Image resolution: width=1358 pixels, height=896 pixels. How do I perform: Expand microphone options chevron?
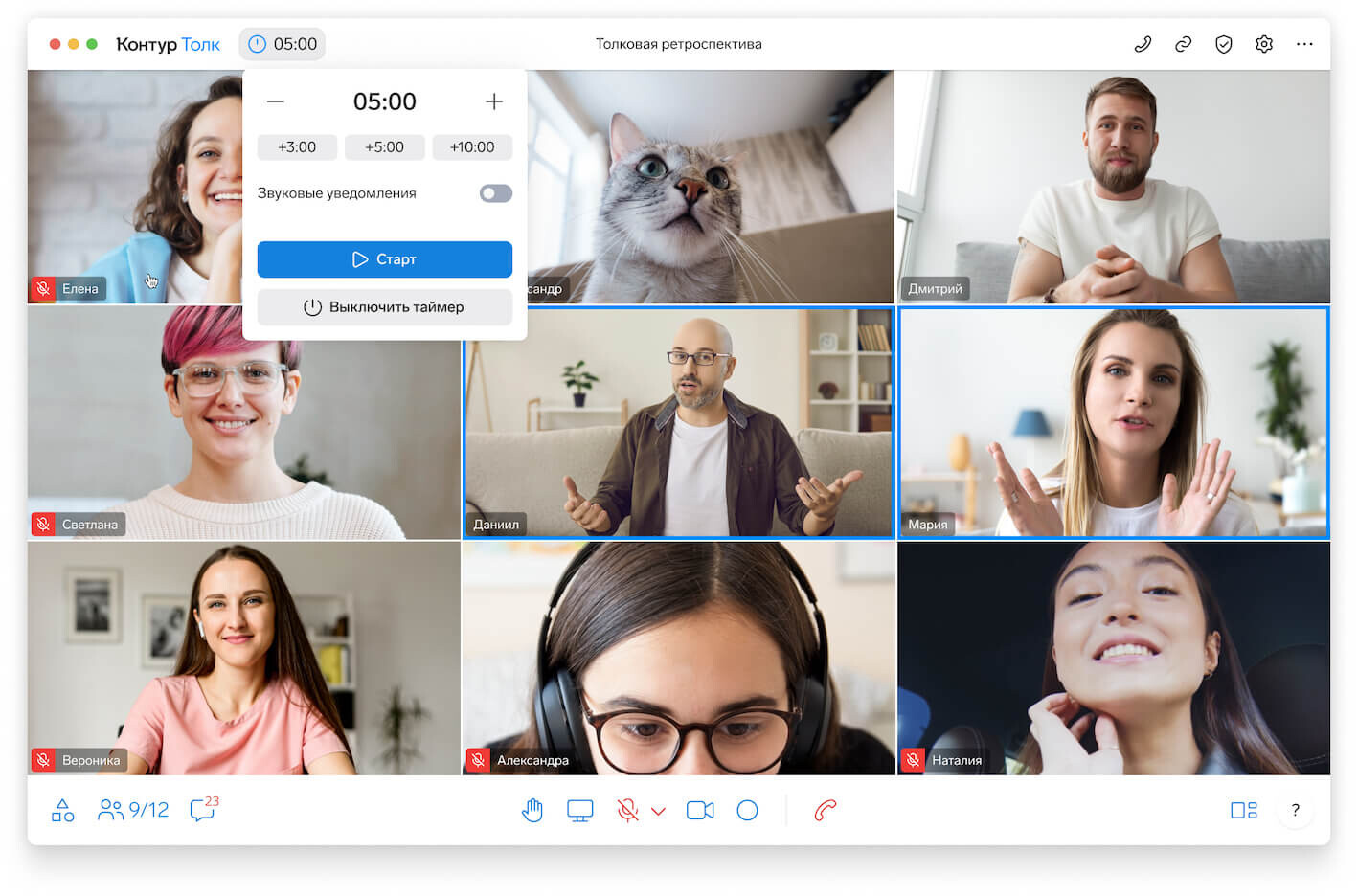point(658,812)
